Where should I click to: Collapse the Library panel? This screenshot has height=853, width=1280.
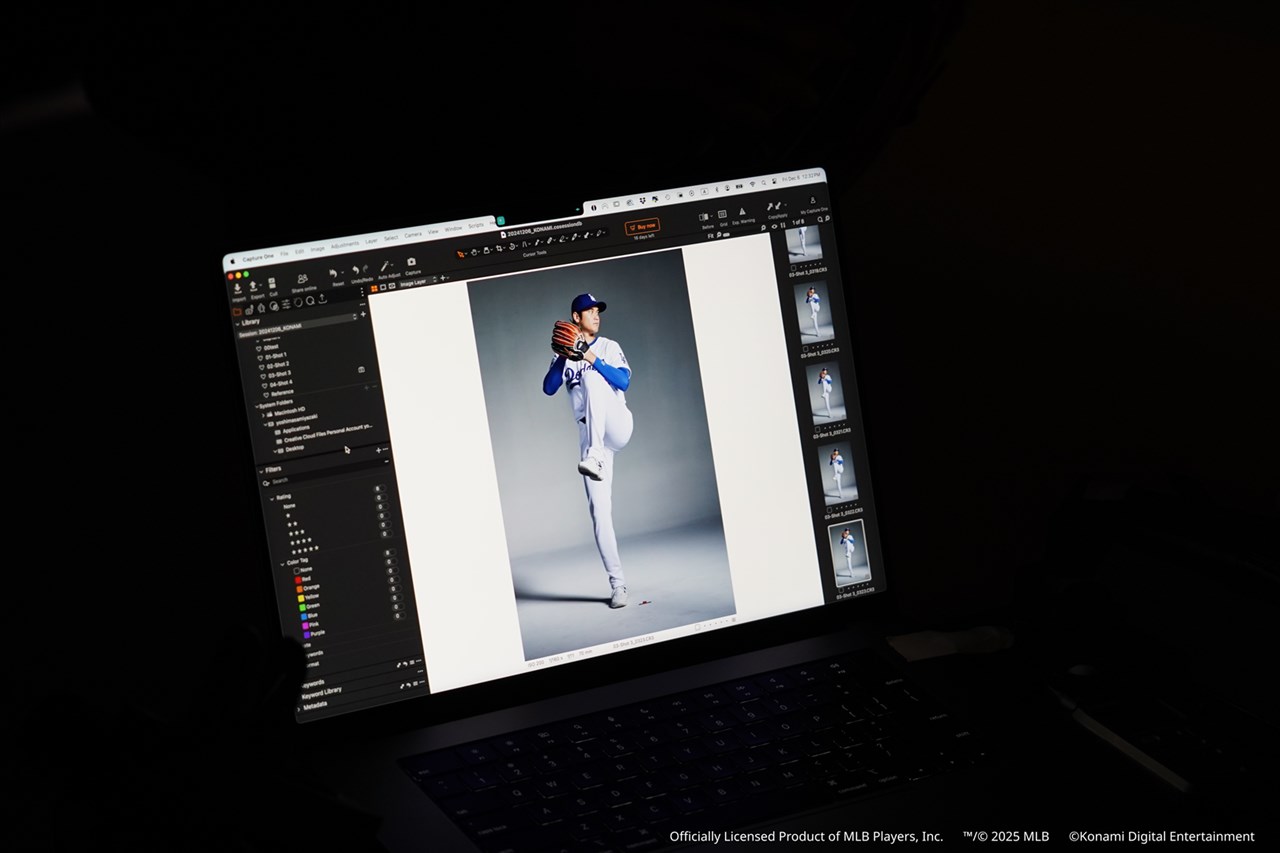[x=238, y=323]
